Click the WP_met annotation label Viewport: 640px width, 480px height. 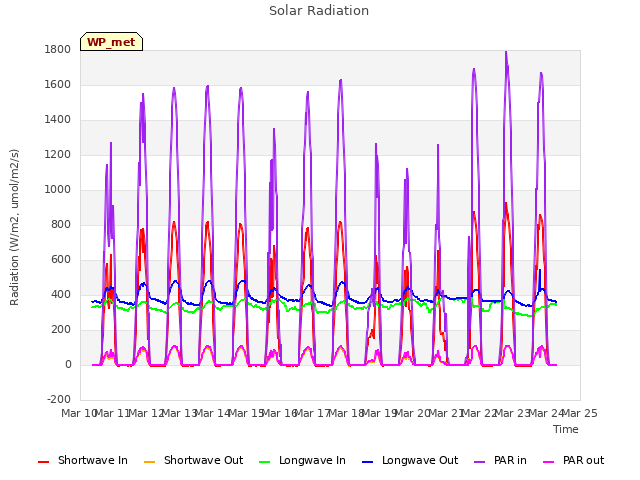[x=111, y=42]
